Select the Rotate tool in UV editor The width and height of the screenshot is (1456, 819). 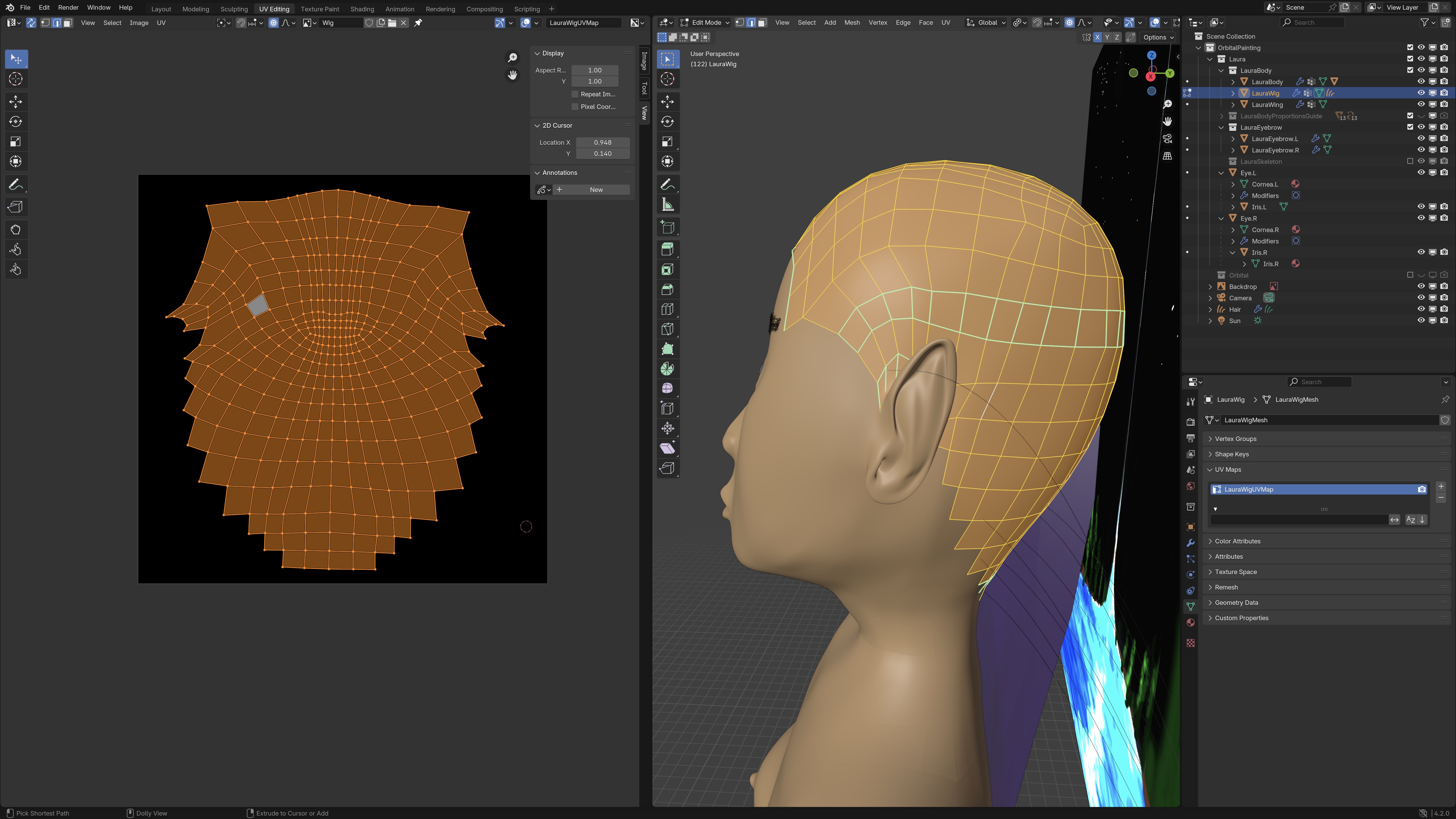16,121
